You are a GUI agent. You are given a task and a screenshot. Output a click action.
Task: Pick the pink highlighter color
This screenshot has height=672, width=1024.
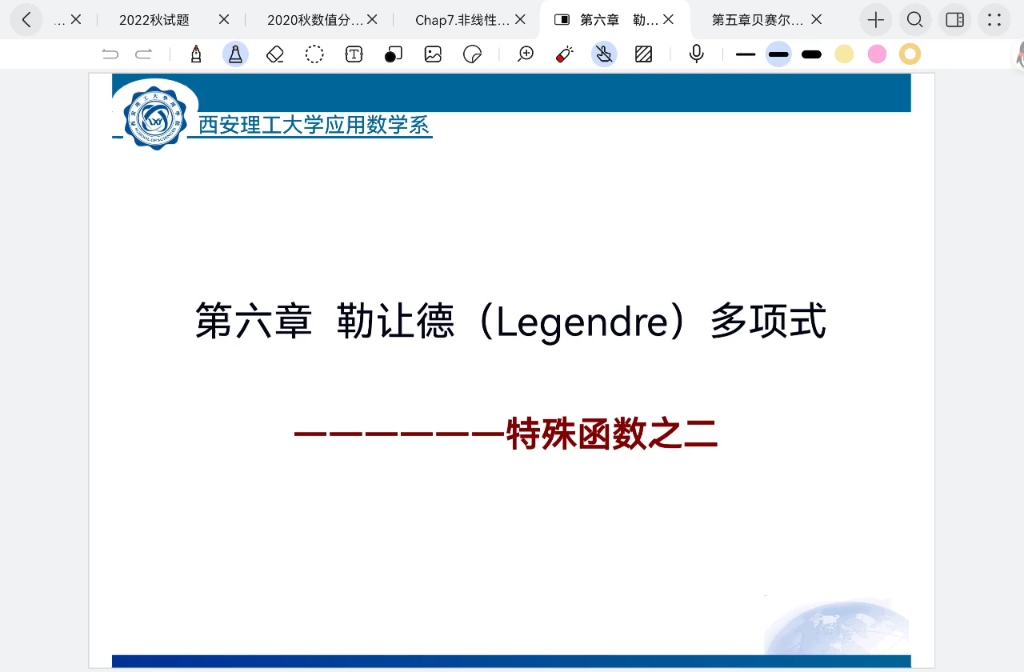(877, 54)
